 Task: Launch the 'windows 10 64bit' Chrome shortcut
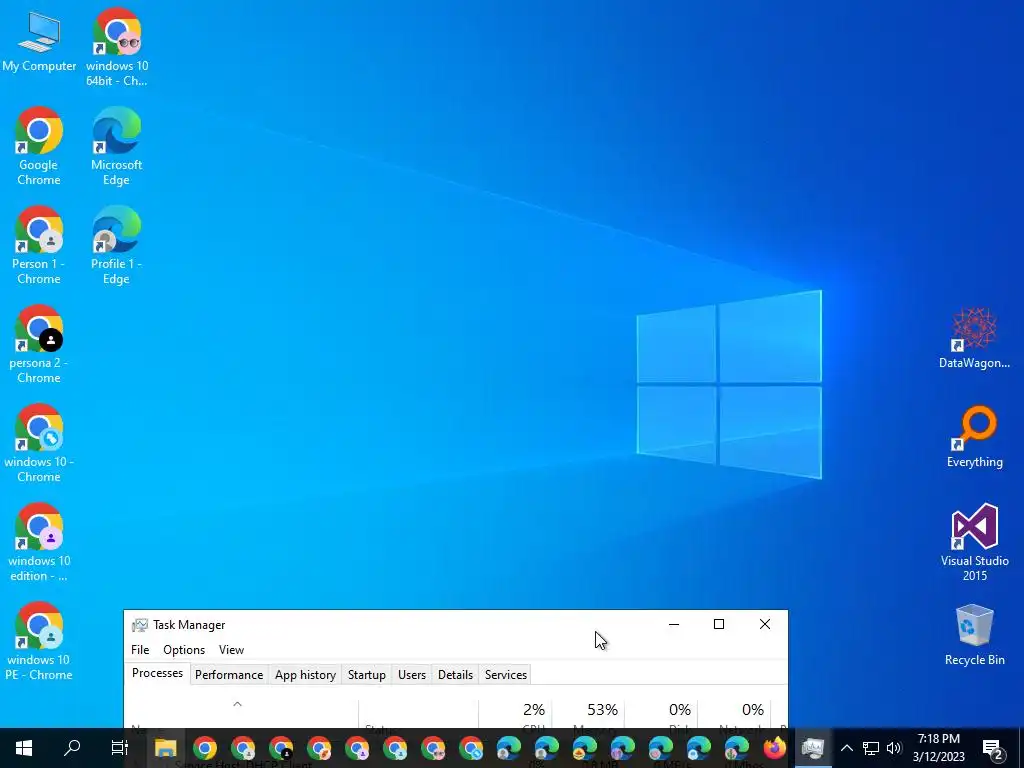coord(117,47)
